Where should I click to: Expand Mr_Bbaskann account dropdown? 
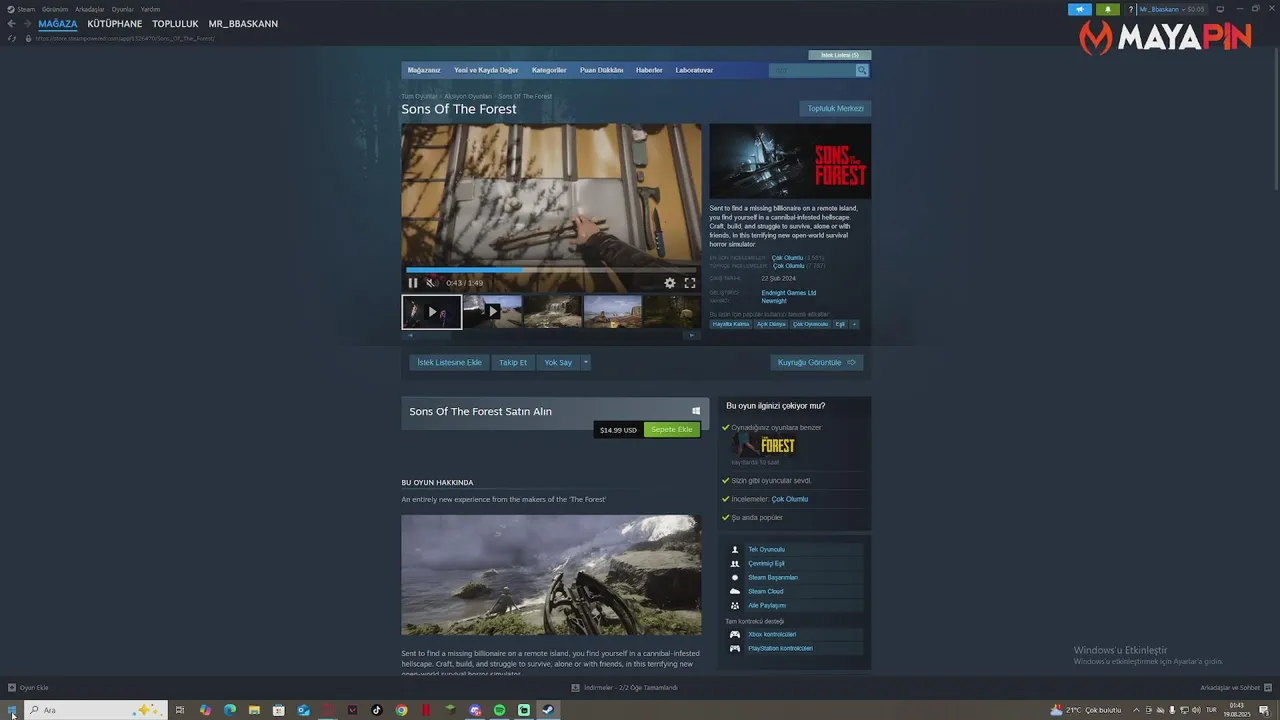1171,9
